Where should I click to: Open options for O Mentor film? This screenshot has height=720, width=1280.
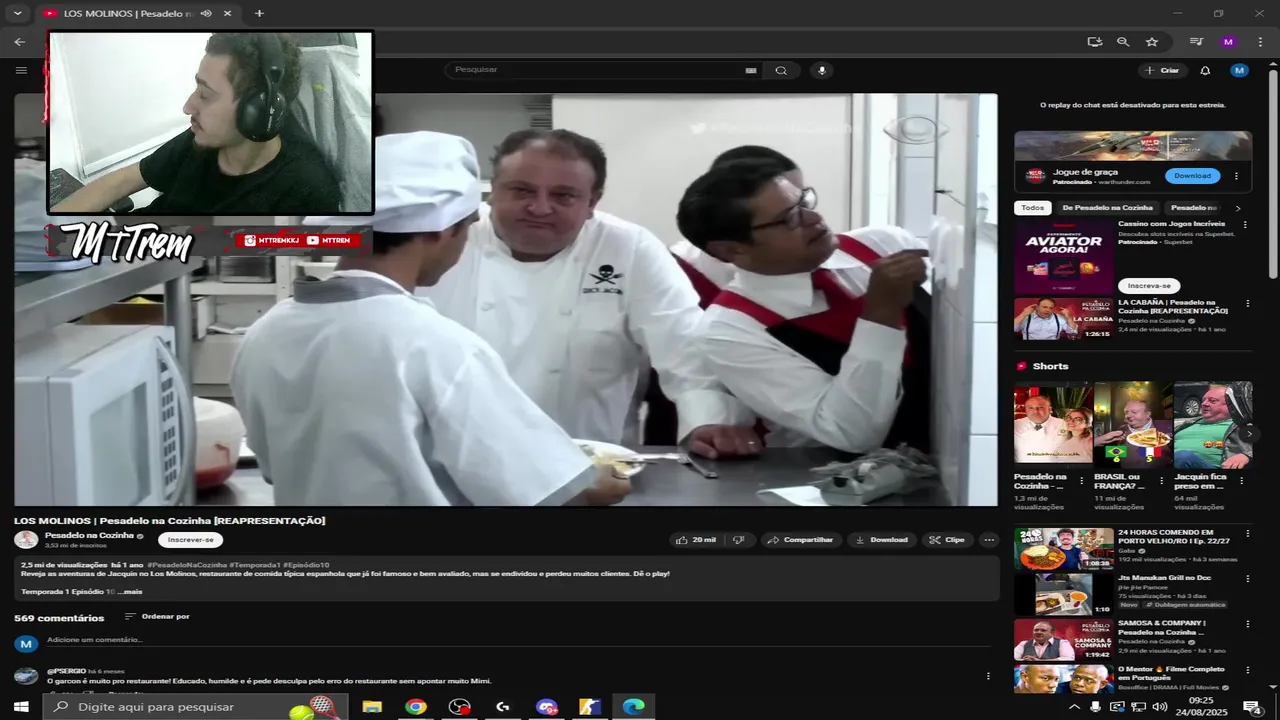coord(1247,670)
